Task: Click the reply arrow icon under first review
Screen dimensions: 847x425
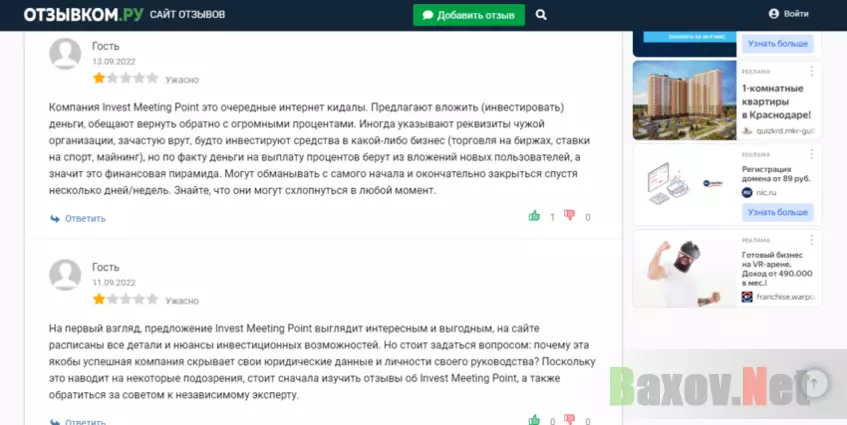Action: [55, 219]
